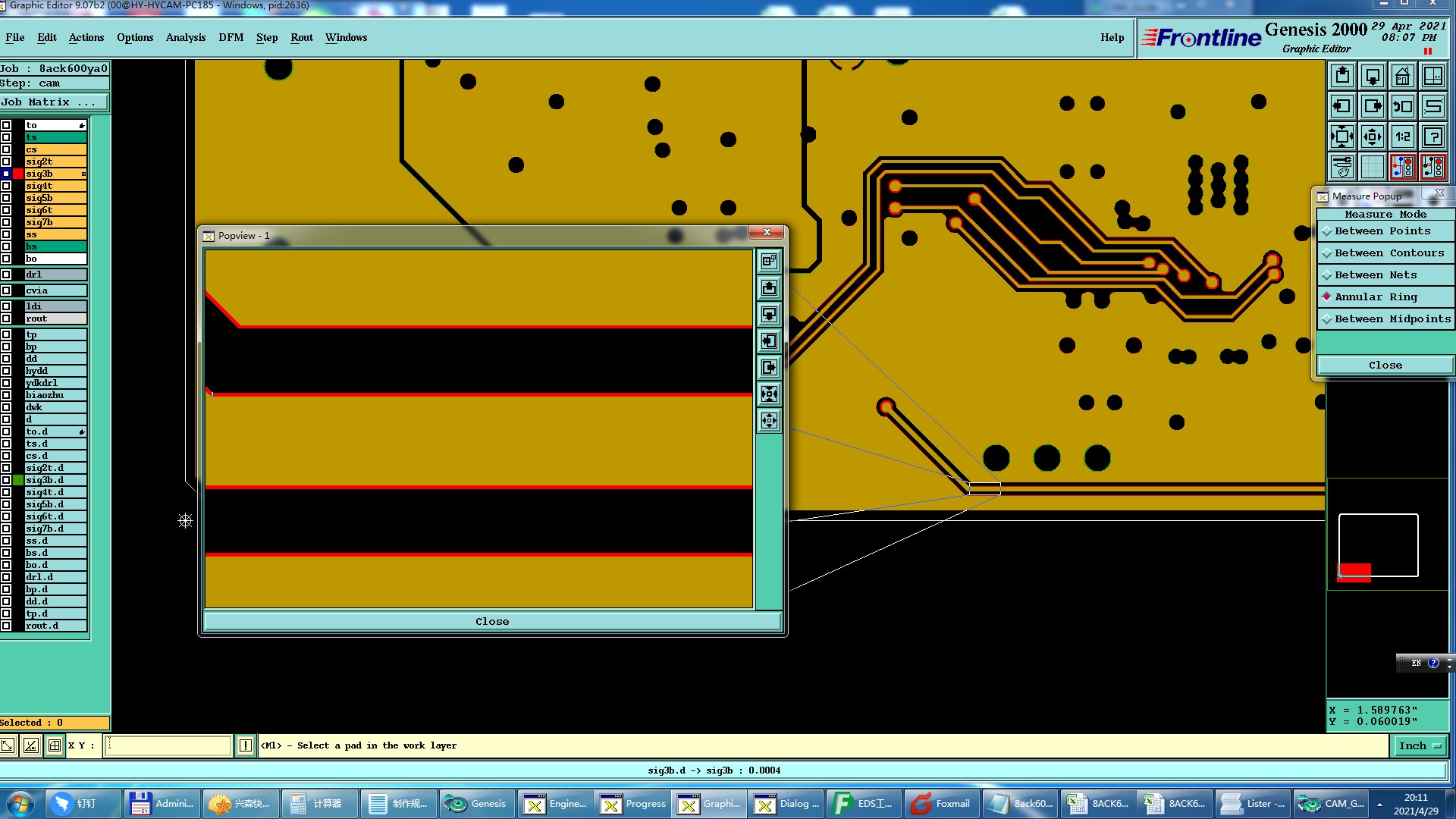1456x819 pixels.
Task: Open the Analysis menu
Action: point(185,38)
